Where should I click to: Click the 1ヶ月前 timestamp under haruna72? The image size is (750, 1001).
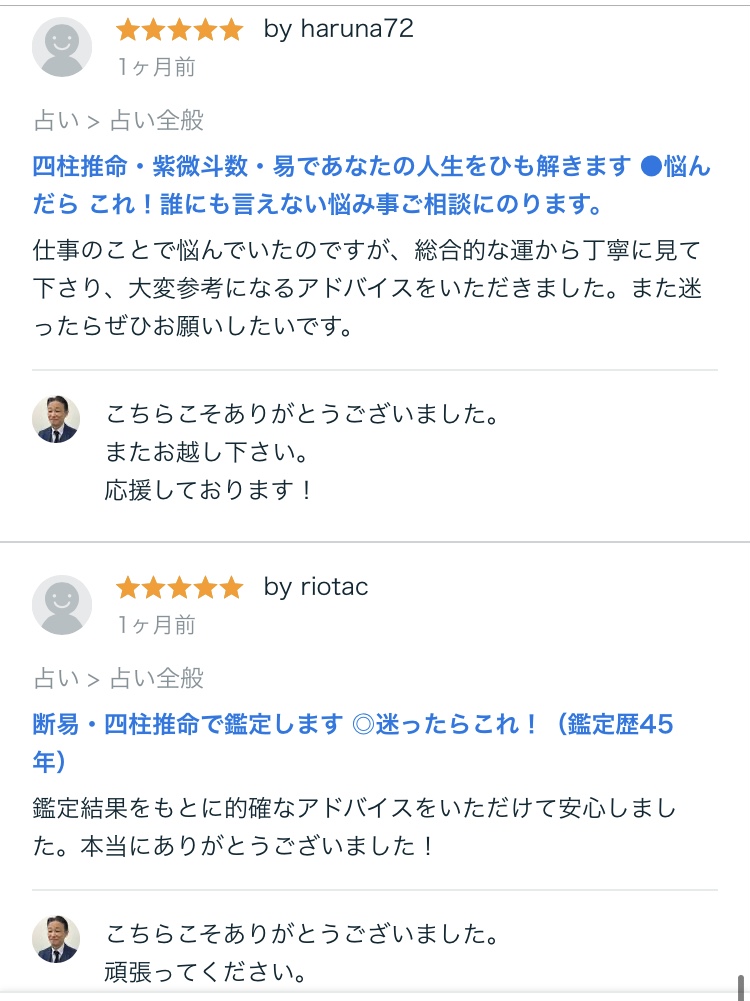tap(156, 68)
